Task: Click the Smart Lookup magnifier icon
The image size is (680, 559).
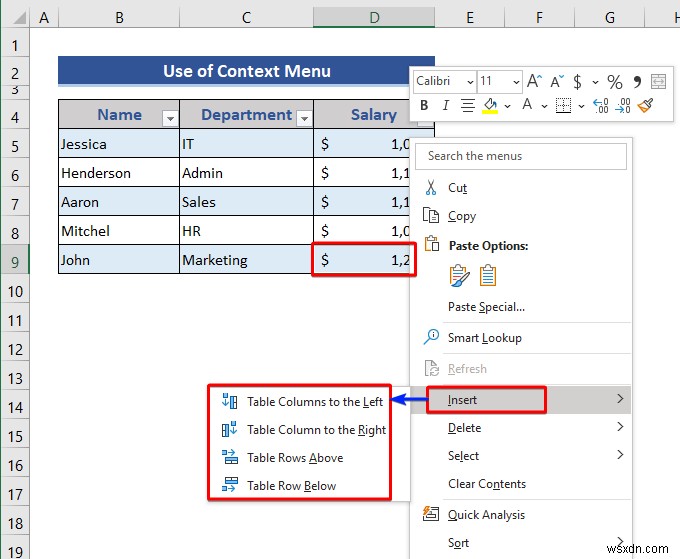Action: pos(431,337)
